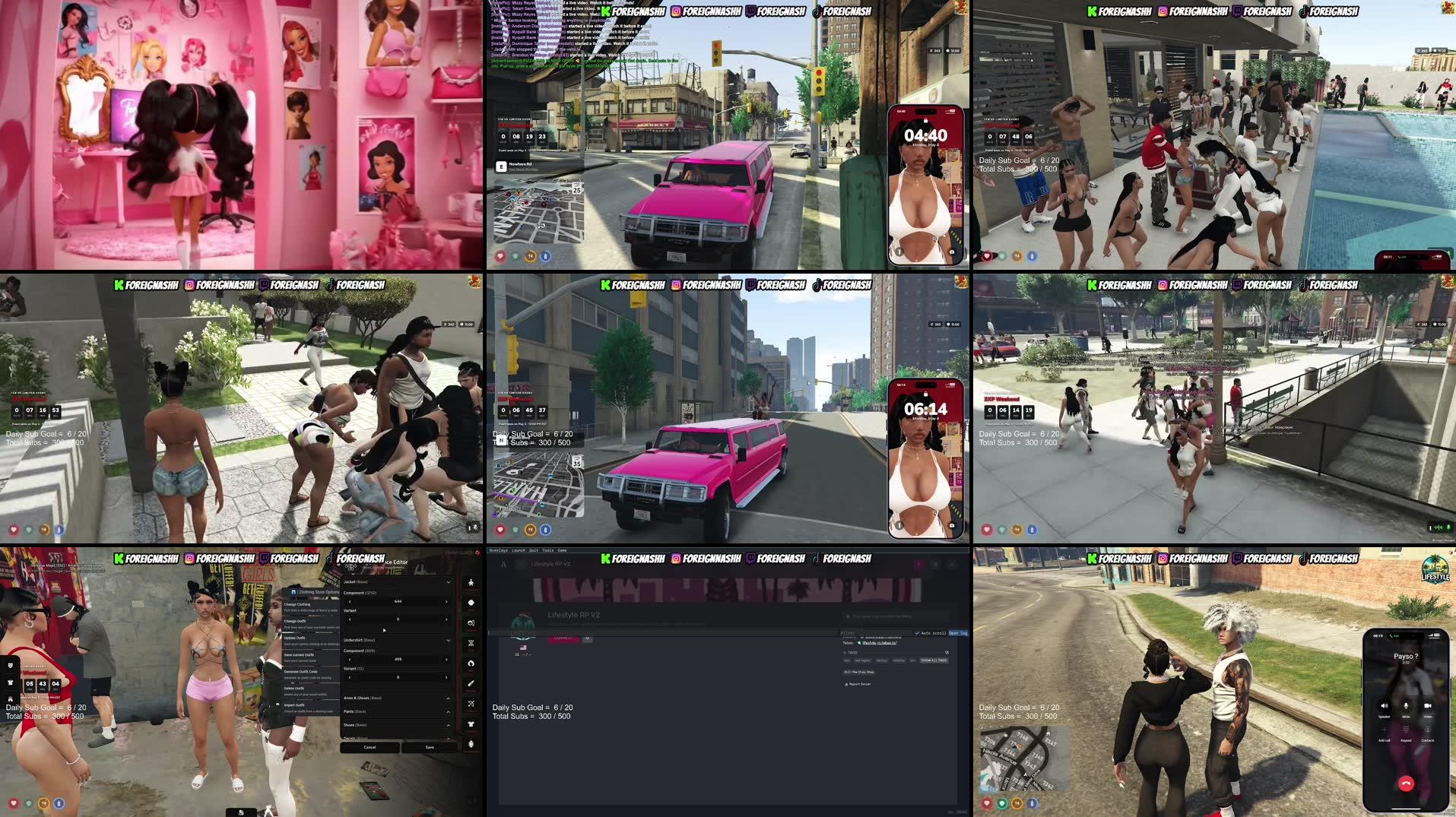Click the reset icon beside TAGS in the launcher
Screen dimensions: 1456x817
click(947, 652)
